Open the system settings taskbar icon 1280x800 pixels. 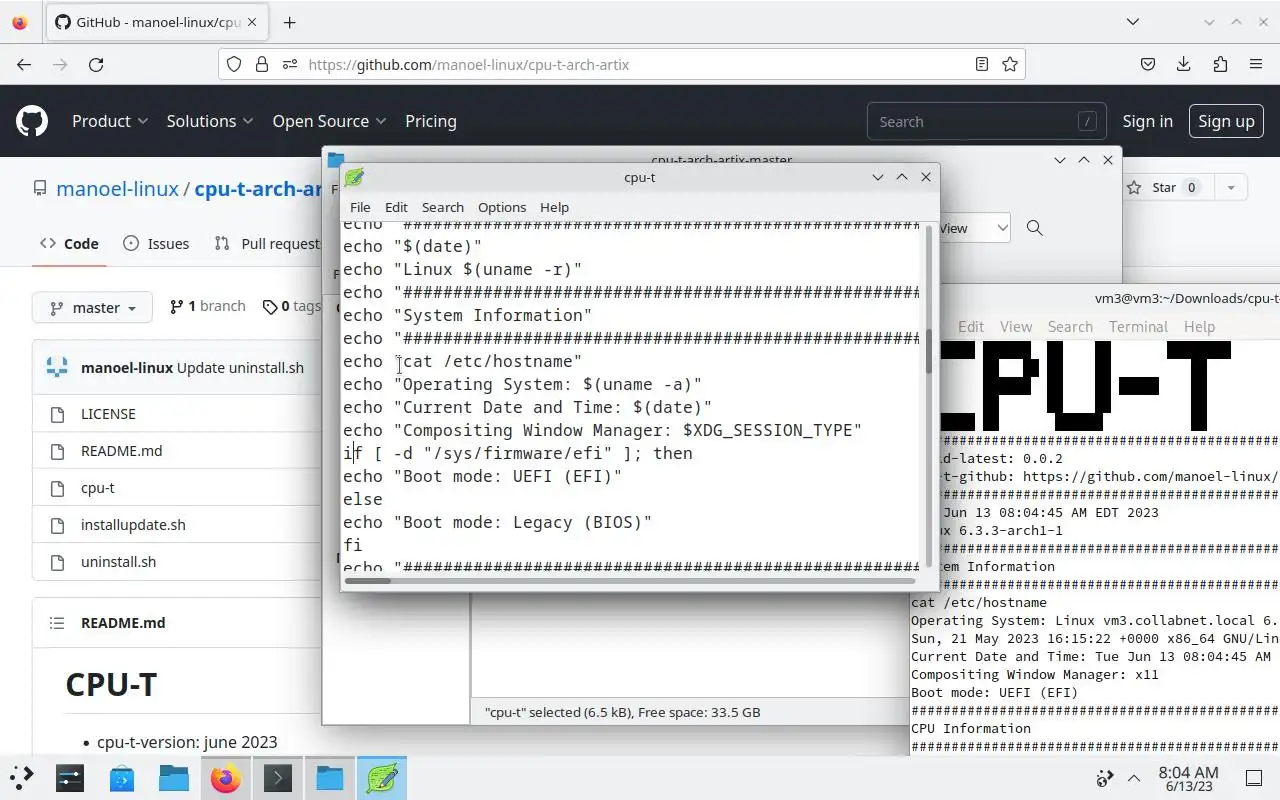pyautogui.click(x=70, y=777)
